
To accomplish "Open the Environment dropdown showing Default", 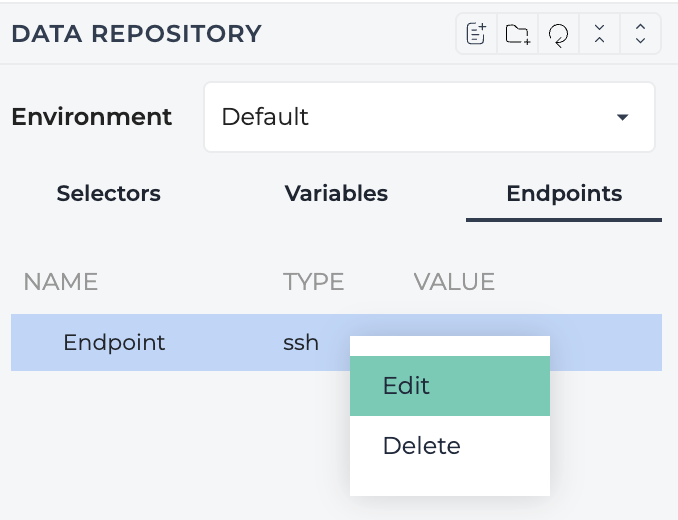I will point(429,117).
